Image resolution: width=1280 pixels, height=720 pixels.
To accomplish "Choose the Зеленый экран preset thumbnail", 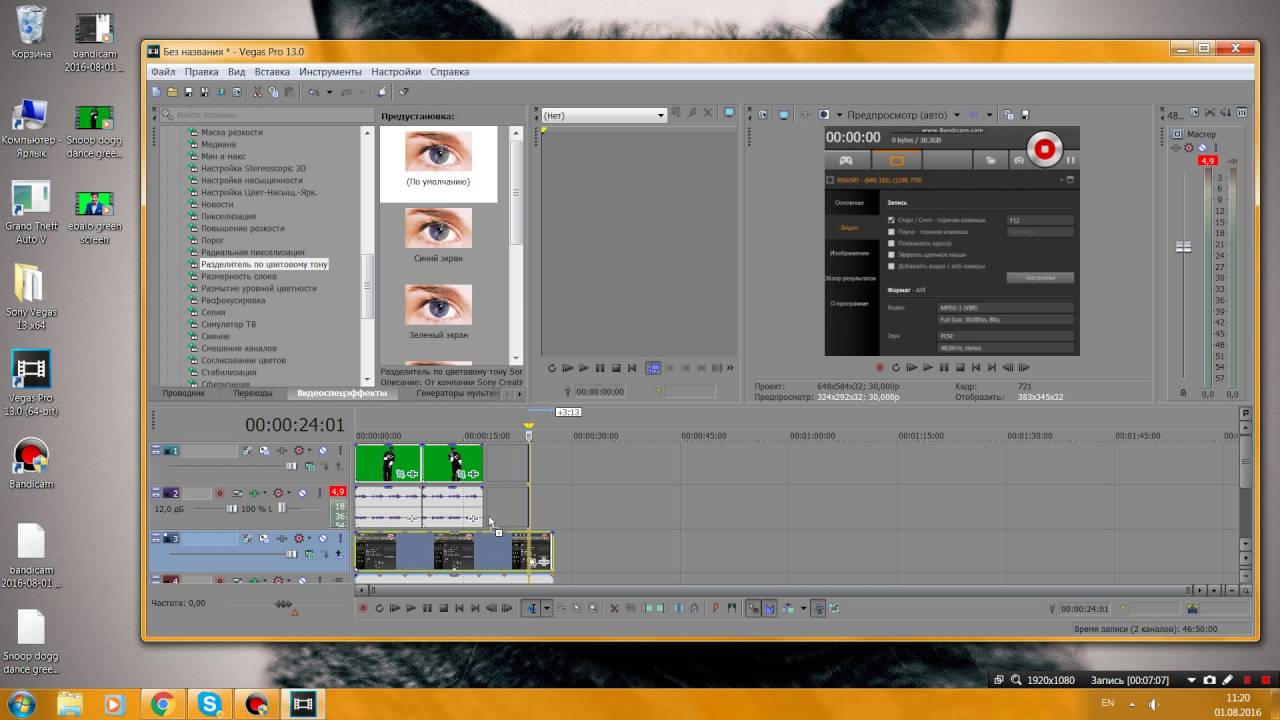I will point(438,305).
